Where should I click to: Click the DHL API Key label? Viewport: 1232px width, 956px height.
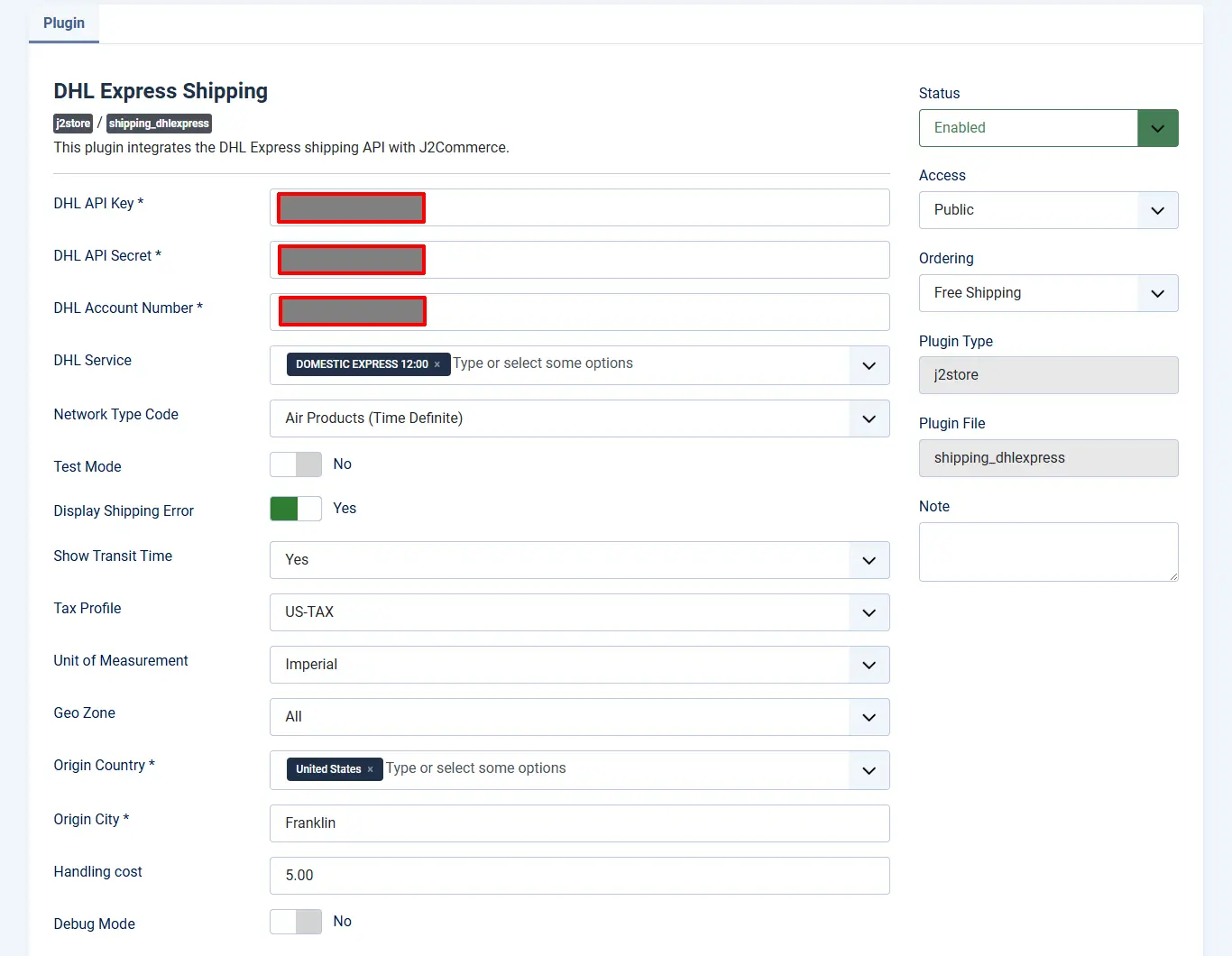98,204
